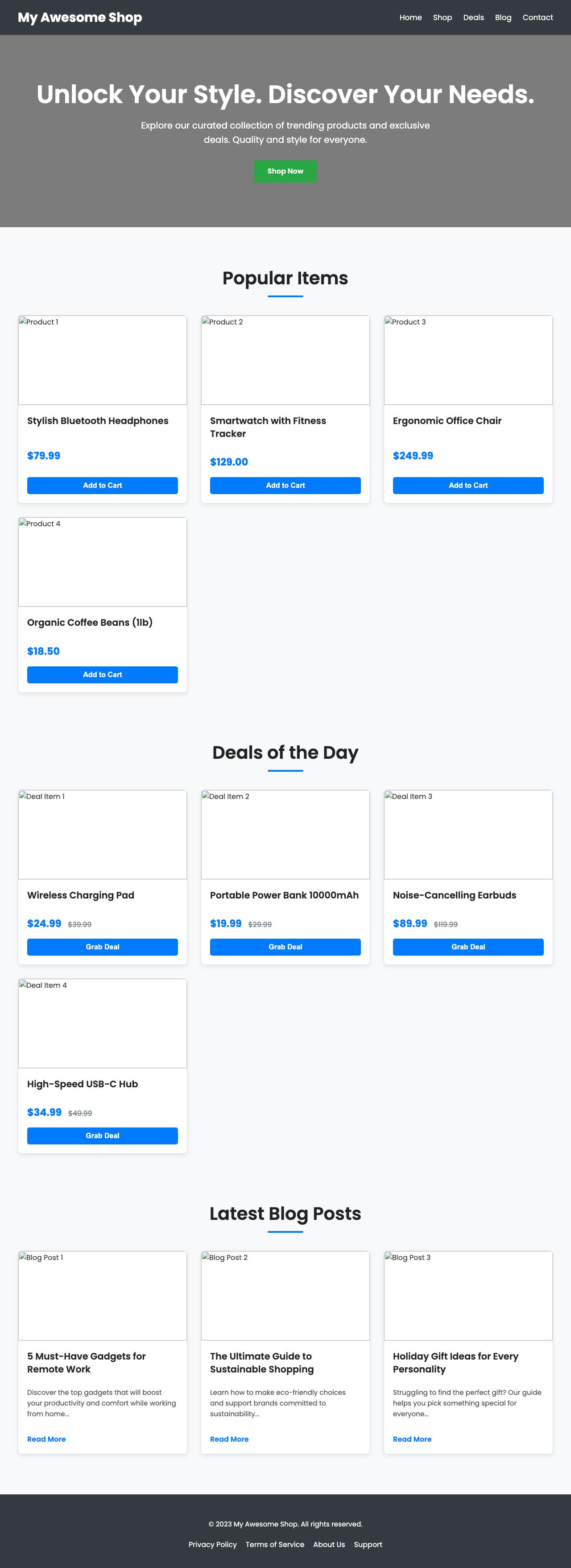This screenshot has width=571, height=1568.
Task: Read more about sustainable shopping
Action: 229,1439
